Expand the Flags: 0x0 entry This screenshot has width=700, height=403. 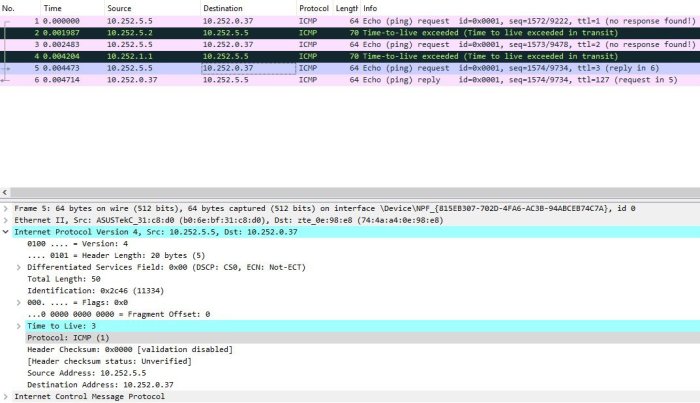[18, 303]
